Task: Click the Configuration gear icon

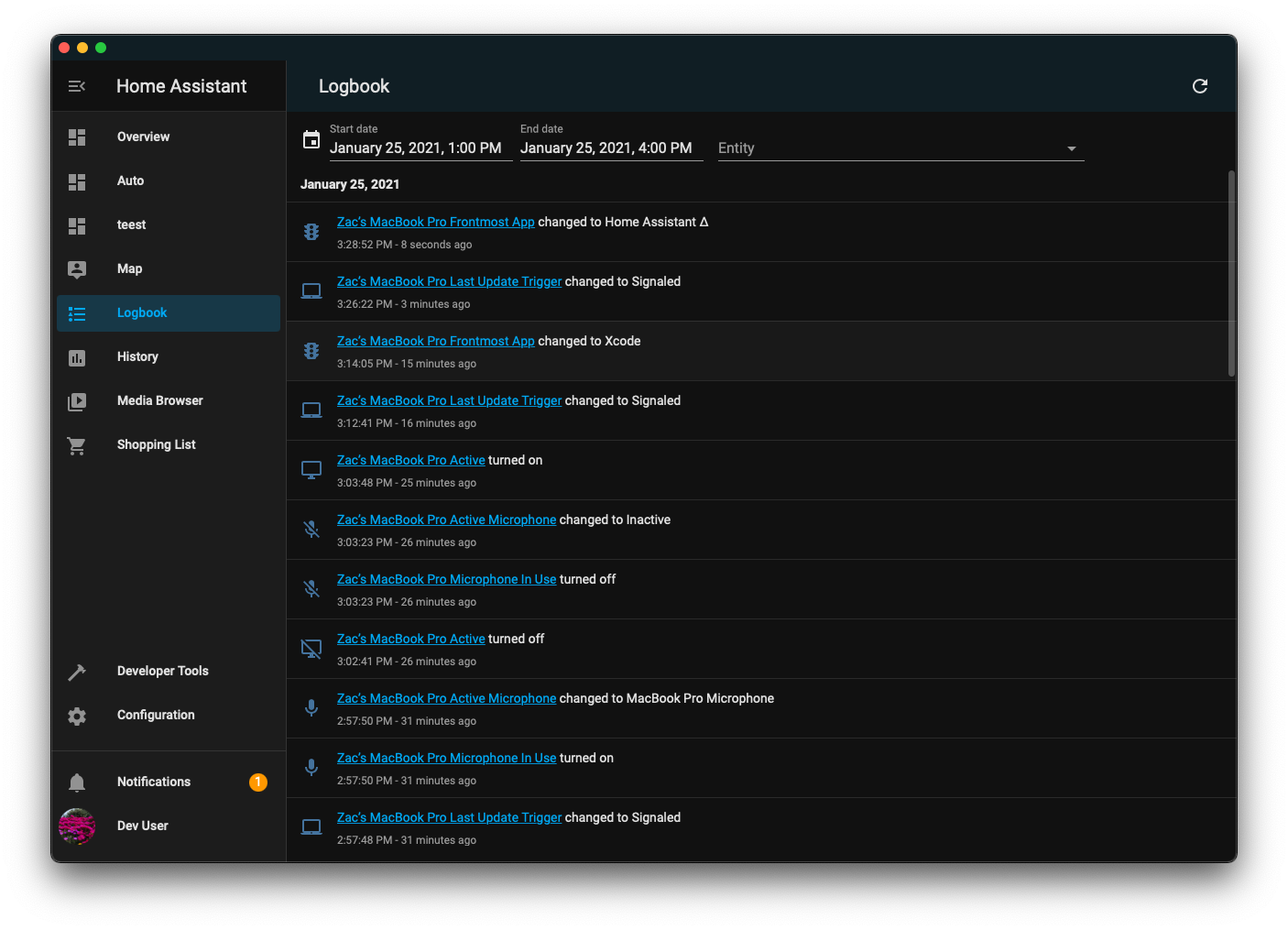Action: tap(77, 716)
